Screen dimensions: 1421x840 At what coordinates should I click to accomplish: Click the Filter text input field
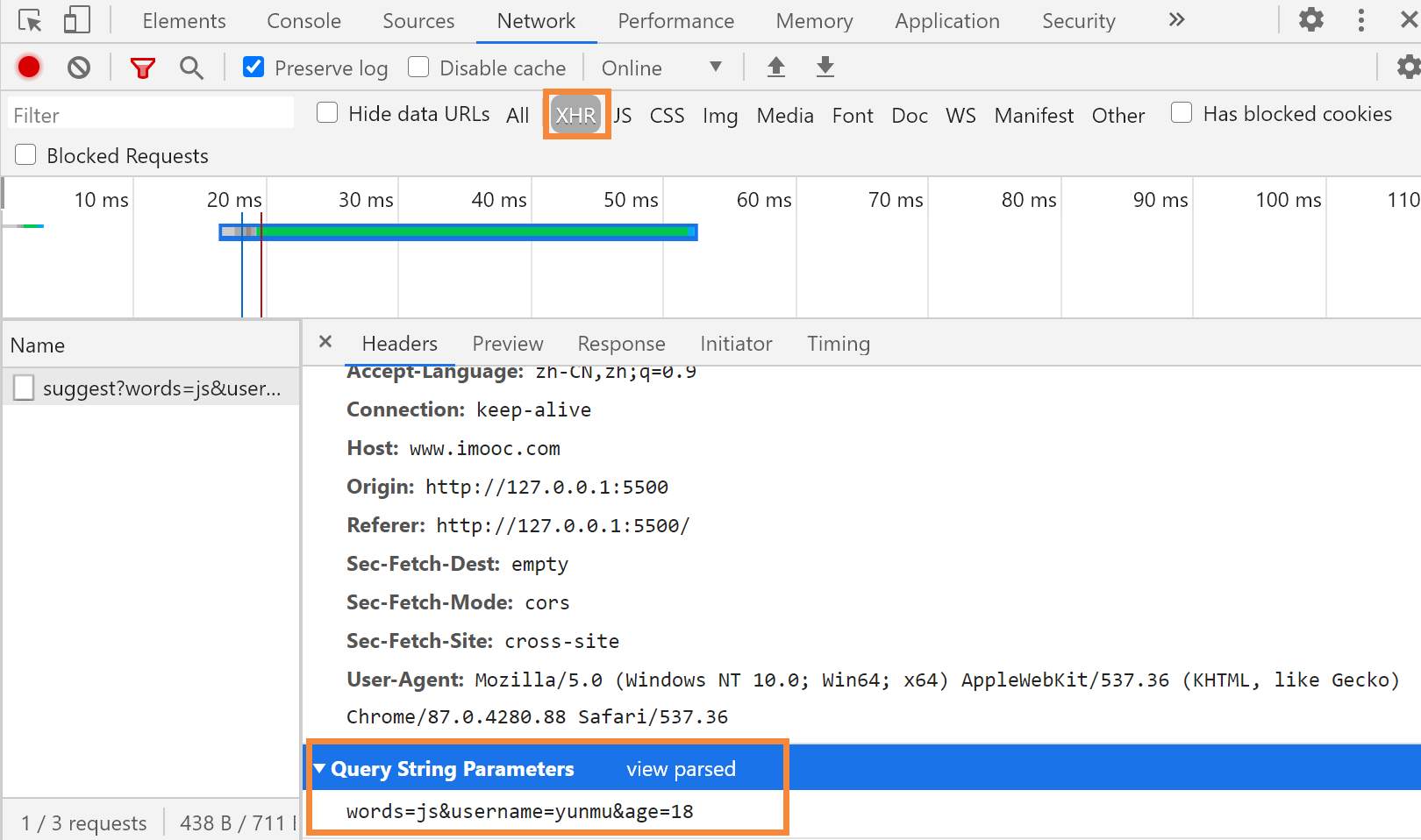click(151, 115)
